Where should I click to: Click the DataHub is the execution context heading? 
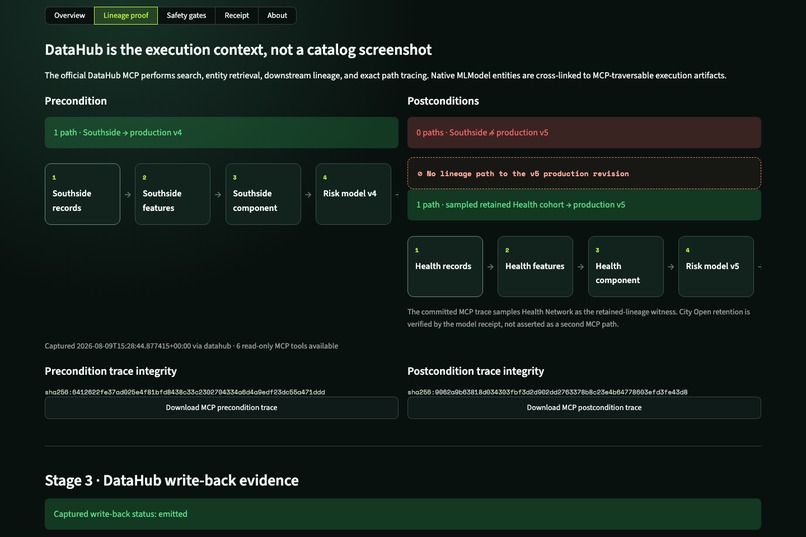pyautogui.click(x=238, y=50)
